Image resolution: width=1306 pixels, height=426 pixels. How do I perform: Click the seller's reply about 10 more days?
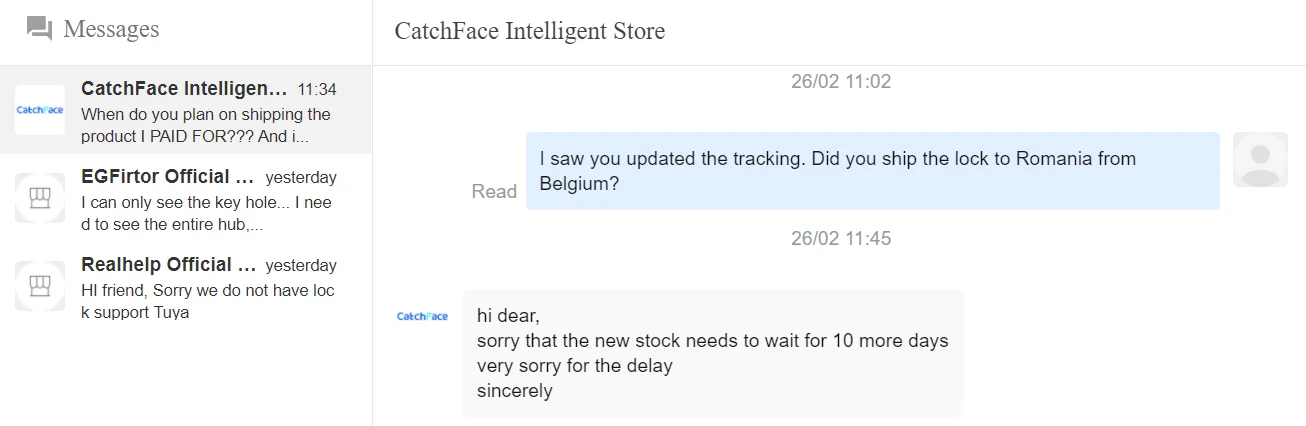point(712,353)
